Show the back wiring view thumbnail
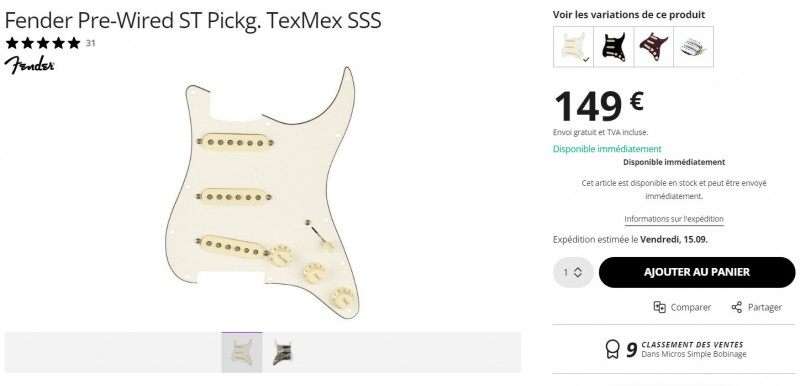The image size is (800, 386). [x=283, y=352]
